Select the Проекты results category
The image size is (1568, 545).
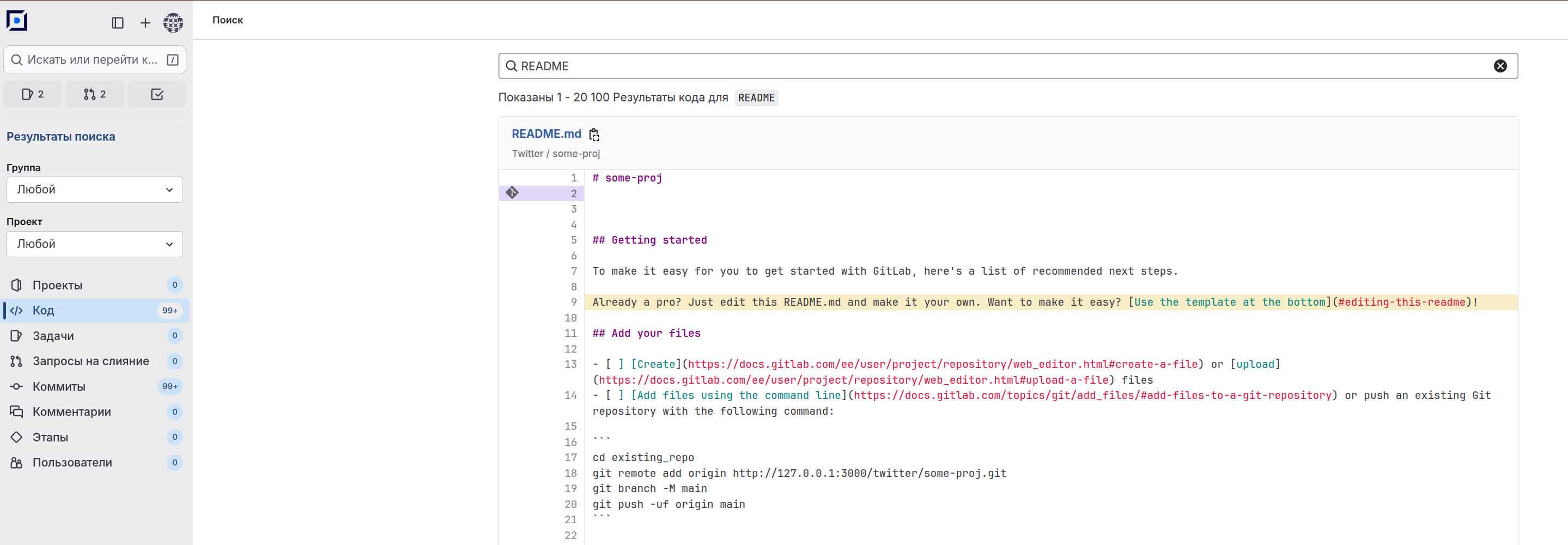tap(57, 285)
